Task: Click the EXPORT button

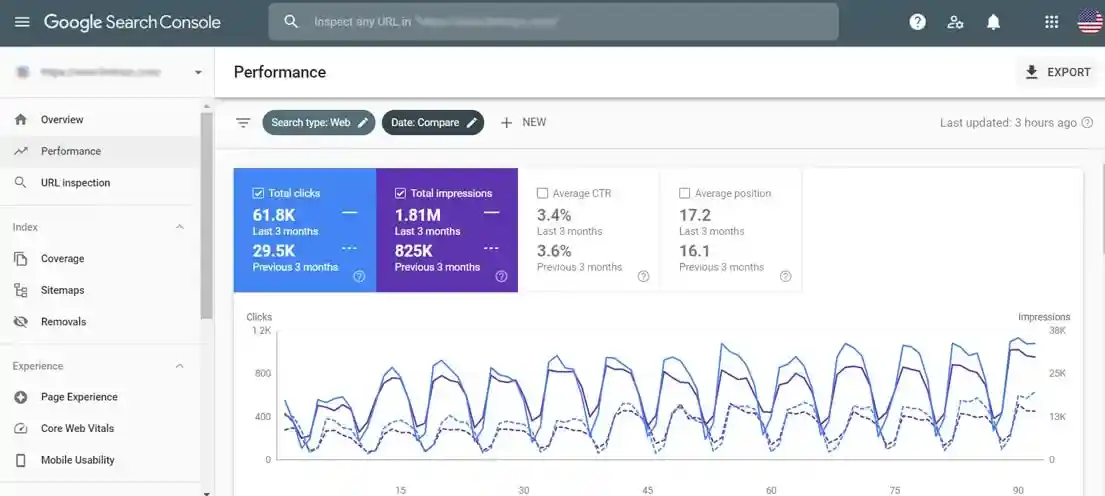Action: pos(1057,72)
